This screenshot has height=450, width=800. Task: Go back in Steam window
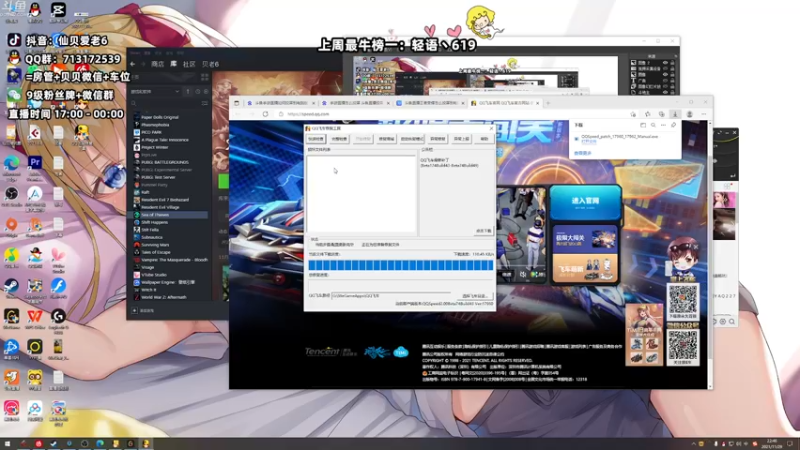(x=133, y=64)
